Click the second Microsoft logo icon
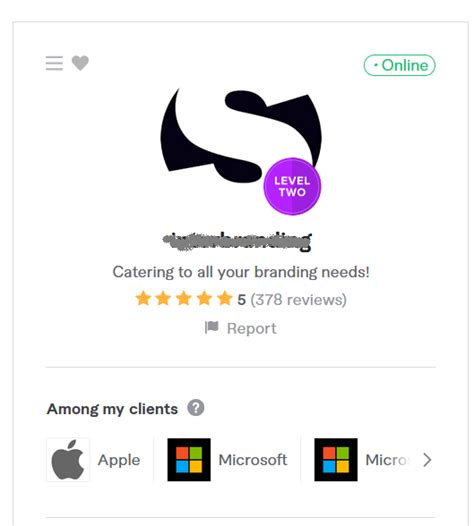 336,460
